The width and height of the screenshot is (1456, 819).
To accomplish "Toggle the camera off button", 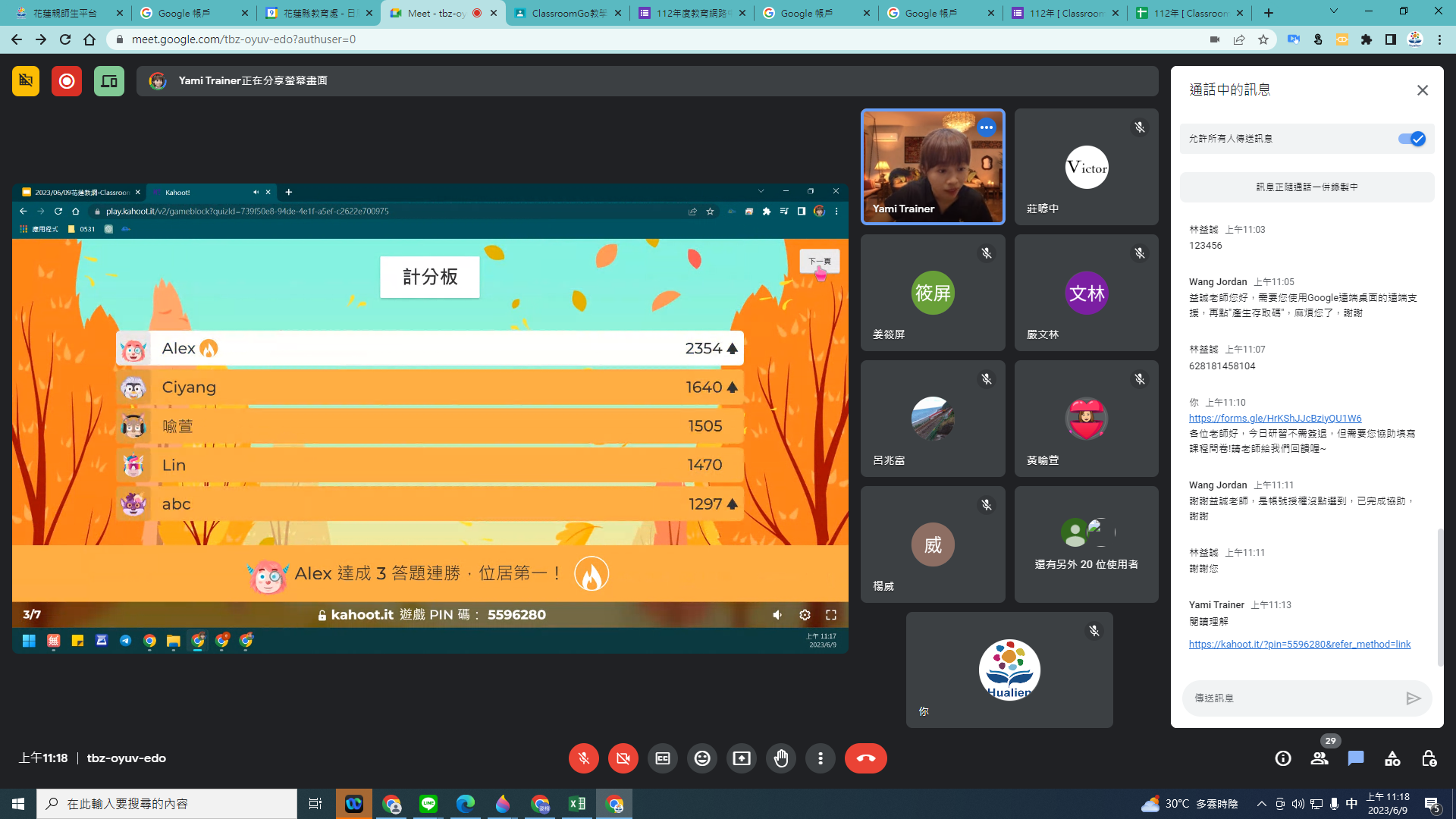I will (x=623, y=758).
